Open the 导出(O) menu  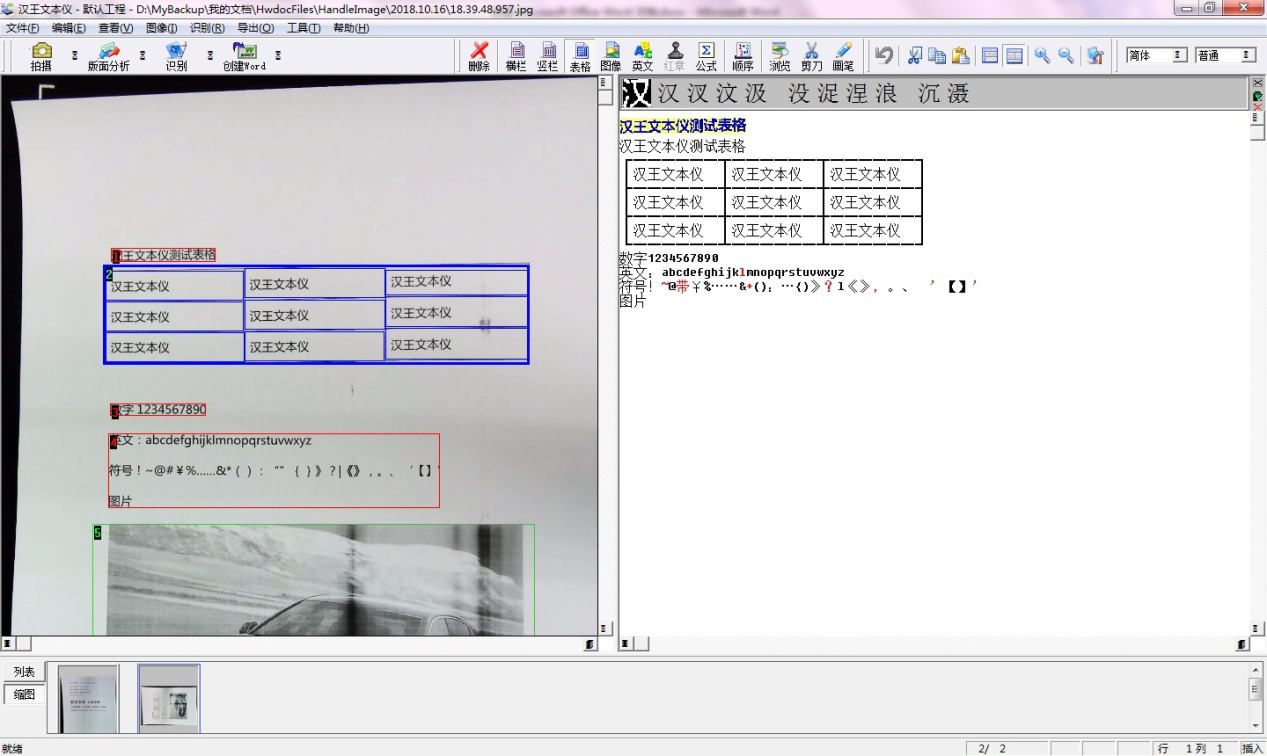(255, 28)
